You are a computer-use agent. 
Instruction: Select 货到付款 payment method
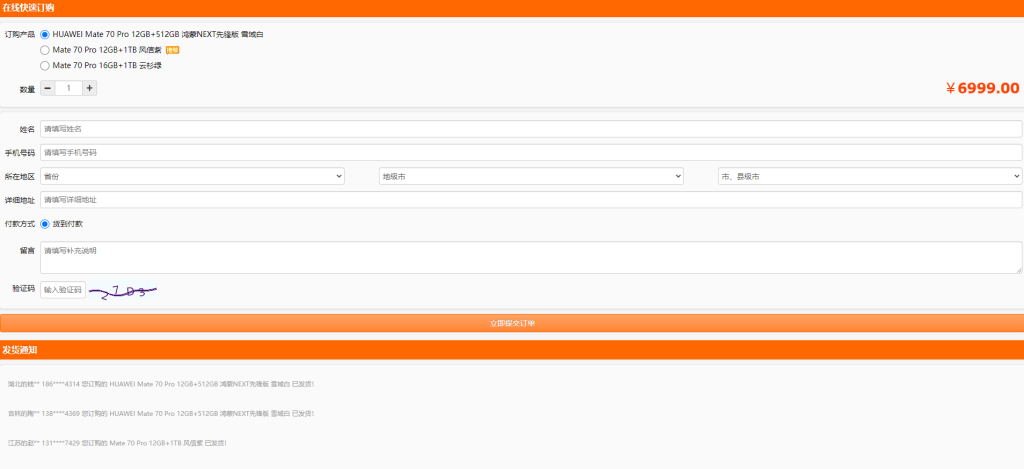point(45,223)
